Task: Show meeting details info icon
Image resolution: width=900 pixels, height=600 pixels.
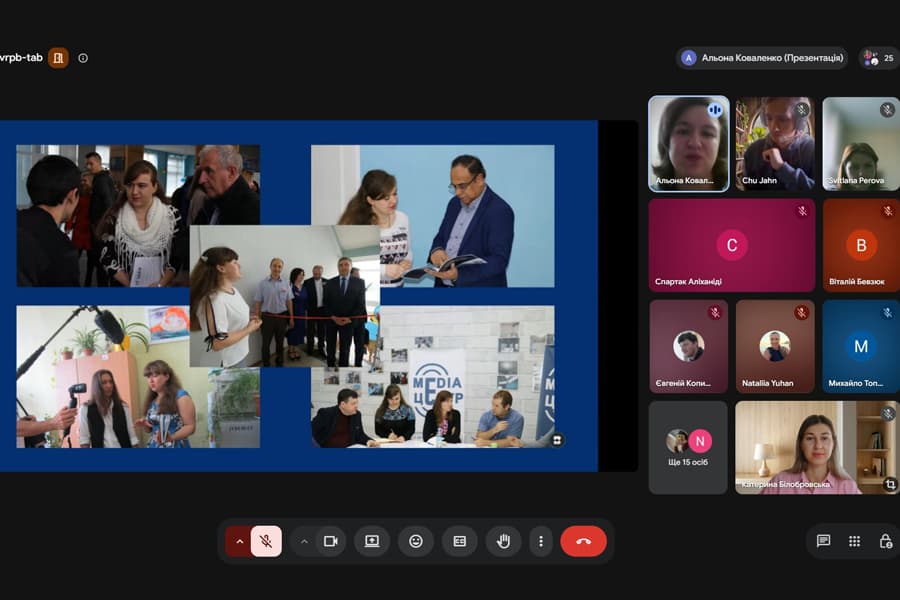Action: [x=83, y=58]
